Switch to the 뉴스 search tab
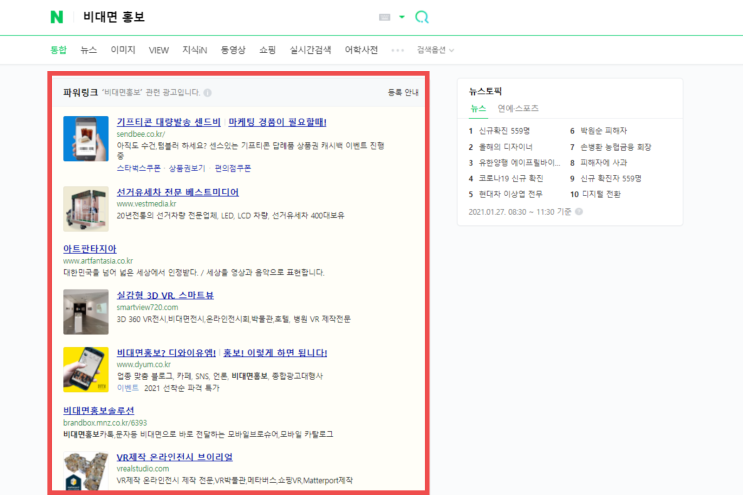Viewport: 743px width, 495px height. [x=89, y=50]
